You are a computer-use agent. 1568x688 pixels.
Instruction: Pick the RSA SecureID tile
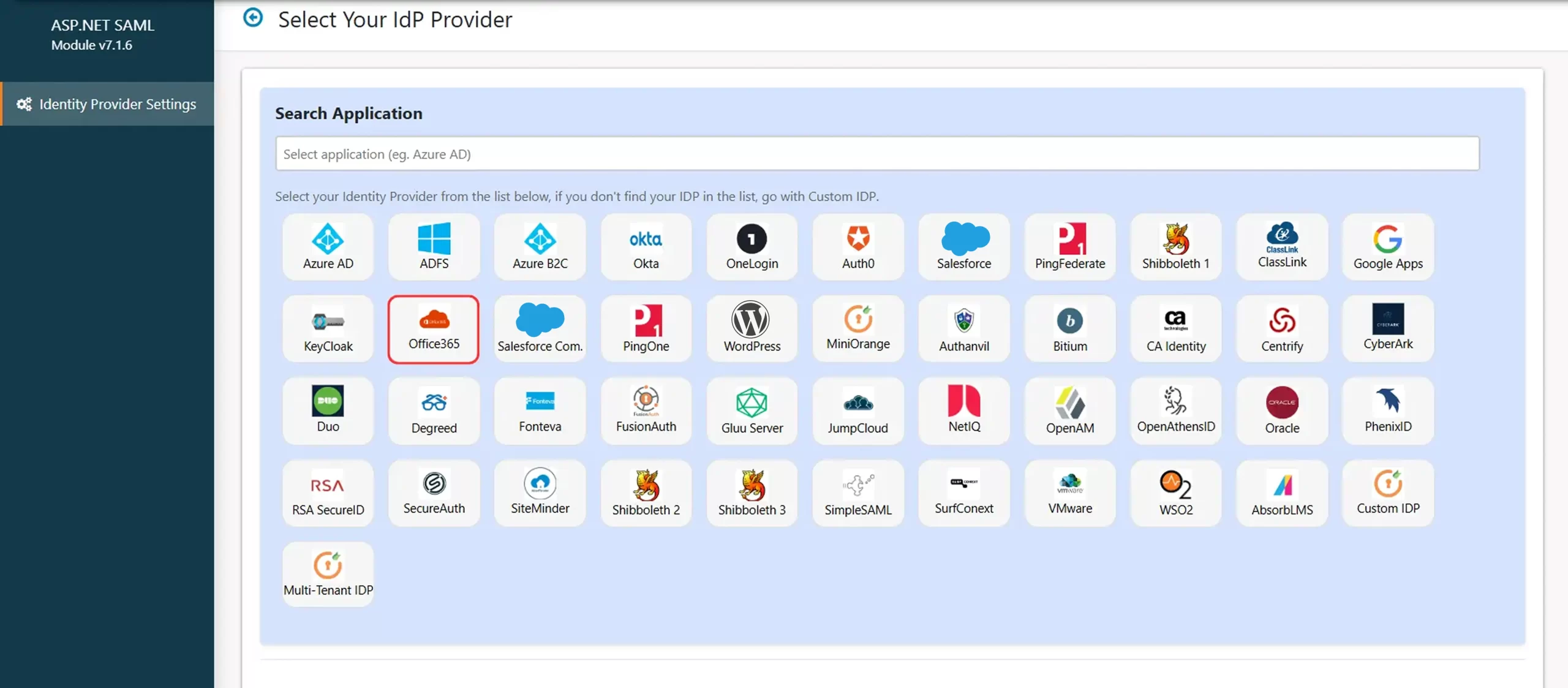tap(328, 493)
